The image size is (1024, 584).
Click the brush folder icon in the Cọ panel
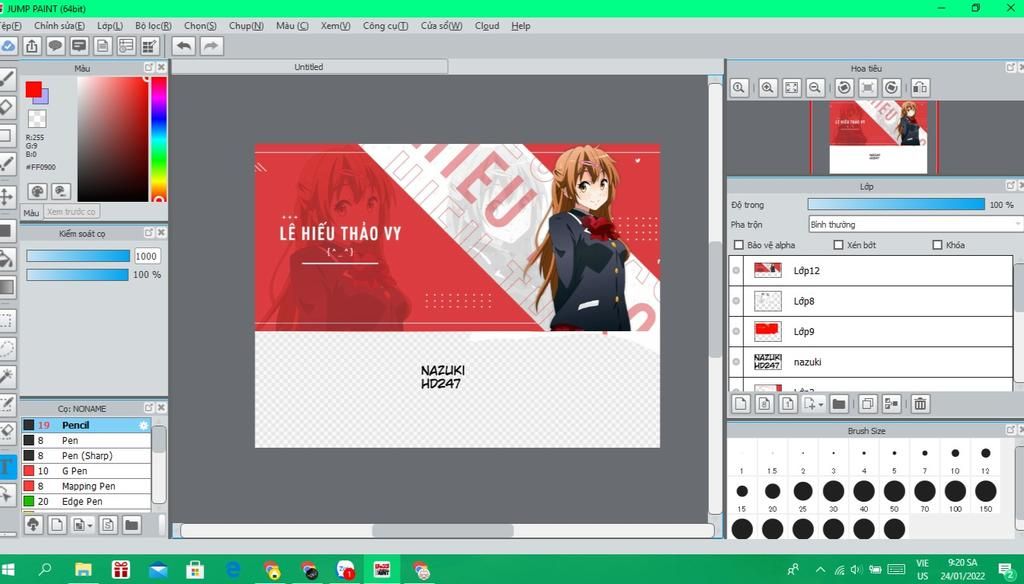[131, 525]
